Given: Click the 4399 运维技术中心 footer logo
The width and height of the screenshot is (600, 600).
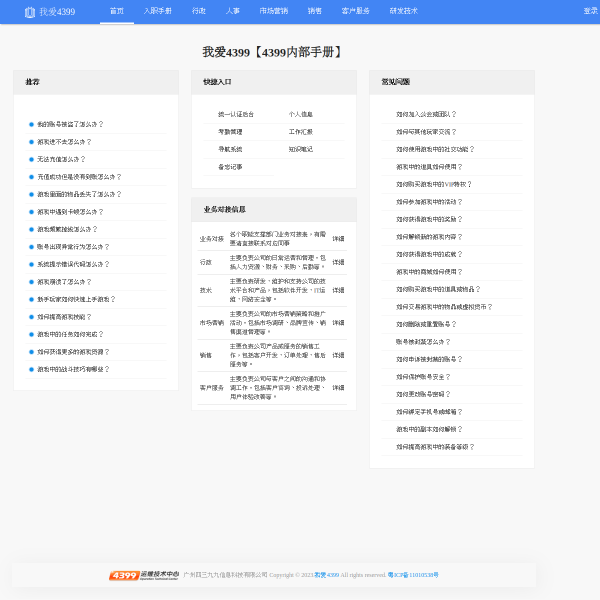Looking at the screenshot, I should tap(144, 575).
